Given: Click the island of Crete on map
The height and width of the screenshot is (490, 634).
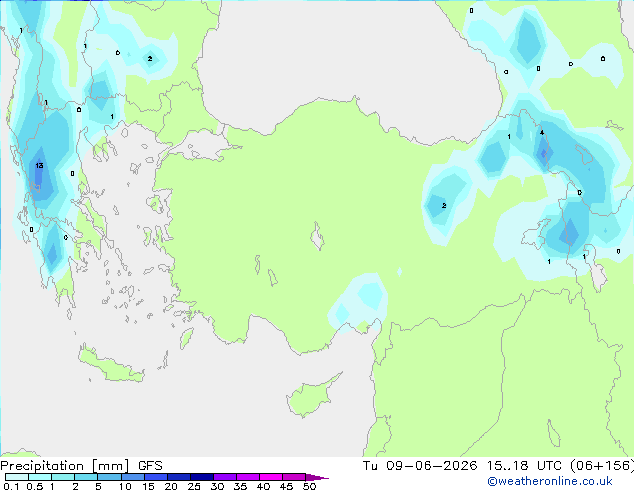Looking at the screenshot, I should (x=111, y=365).
